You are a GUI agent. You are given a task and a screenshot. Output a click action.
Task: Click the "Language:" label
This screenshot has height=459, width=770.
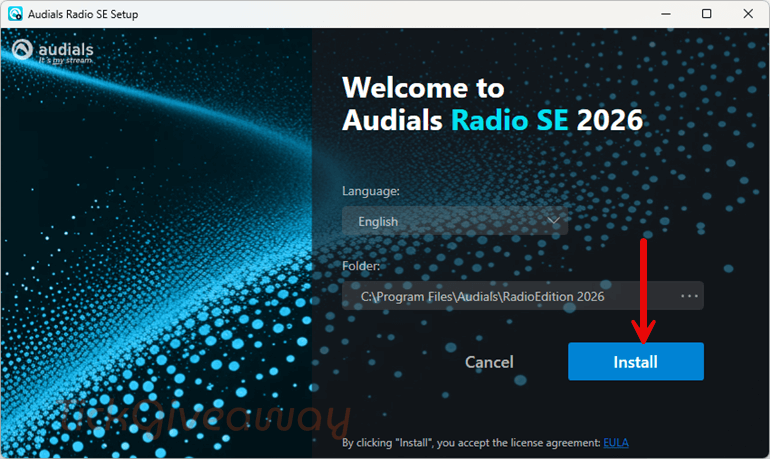point(371,191)
